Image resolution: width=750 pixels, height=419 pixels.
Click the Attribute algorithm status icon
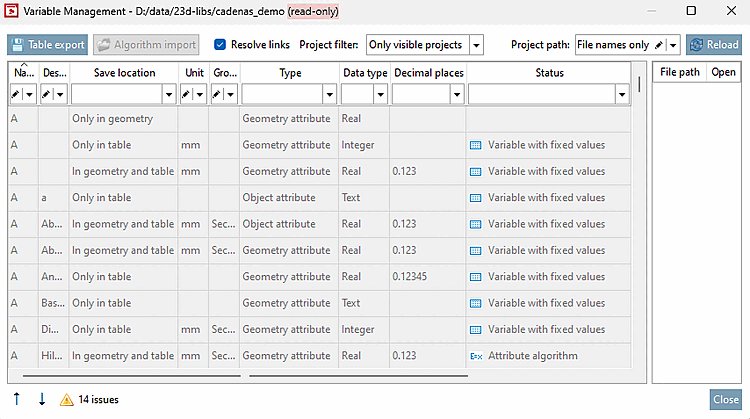(x=476, y=356)
